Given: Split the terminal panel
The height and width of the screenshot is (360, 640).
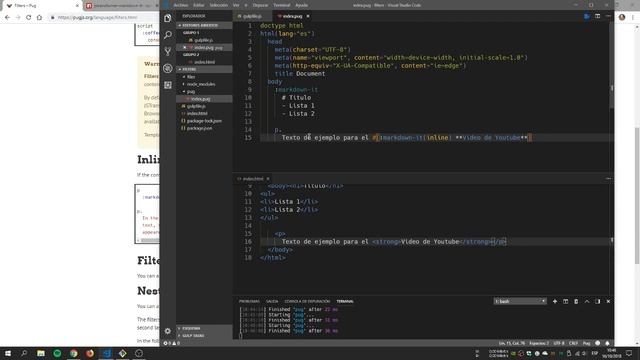Looking at the screenshot, I should (565, 301).
